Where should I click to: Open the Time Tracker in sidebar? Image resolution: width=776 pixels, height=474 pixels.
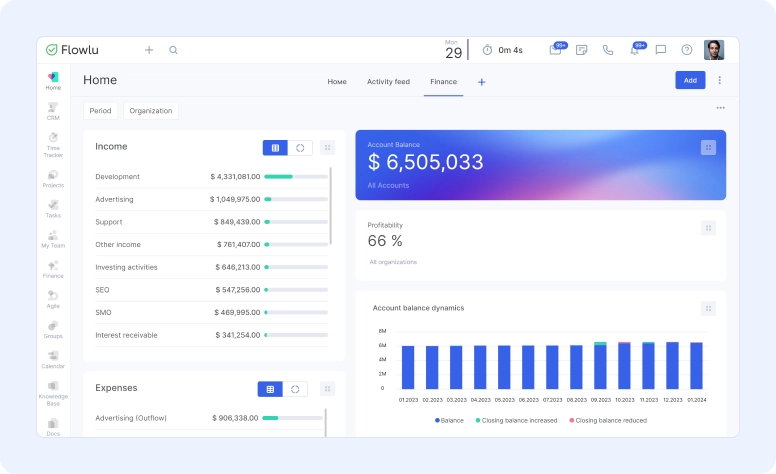53,144
